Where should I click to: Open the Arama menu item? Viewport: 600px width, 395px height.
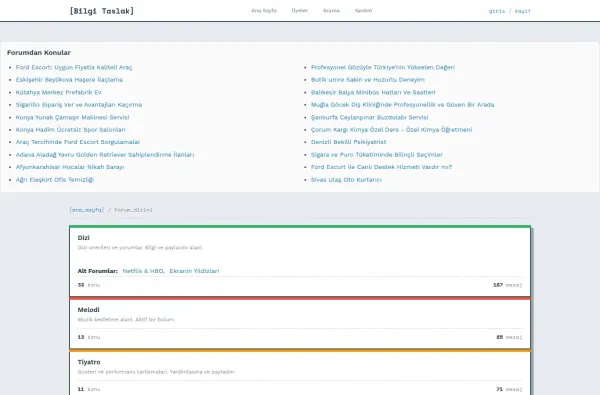[x=331, y=11]
